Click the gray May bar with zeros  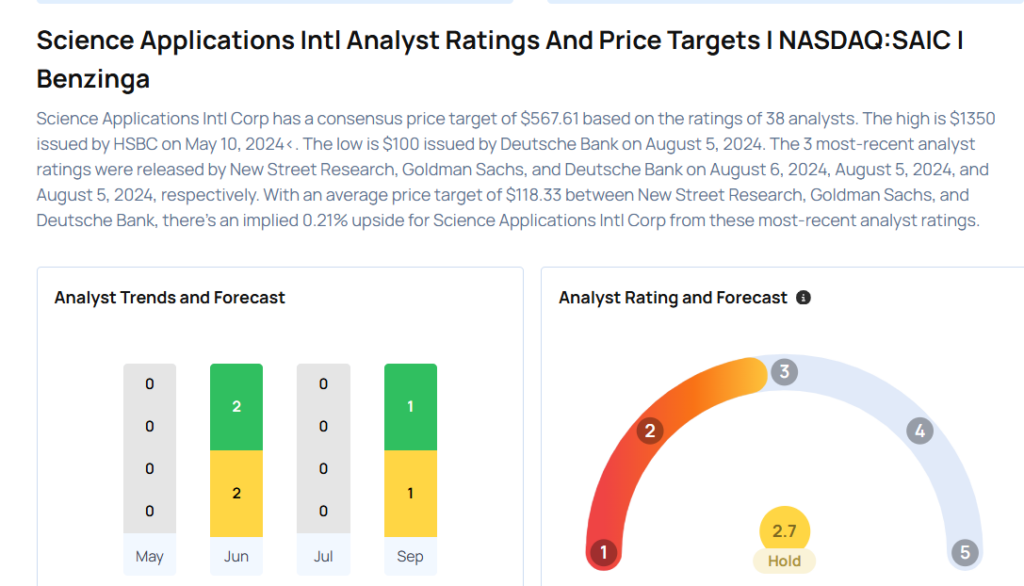pos(149,448)
